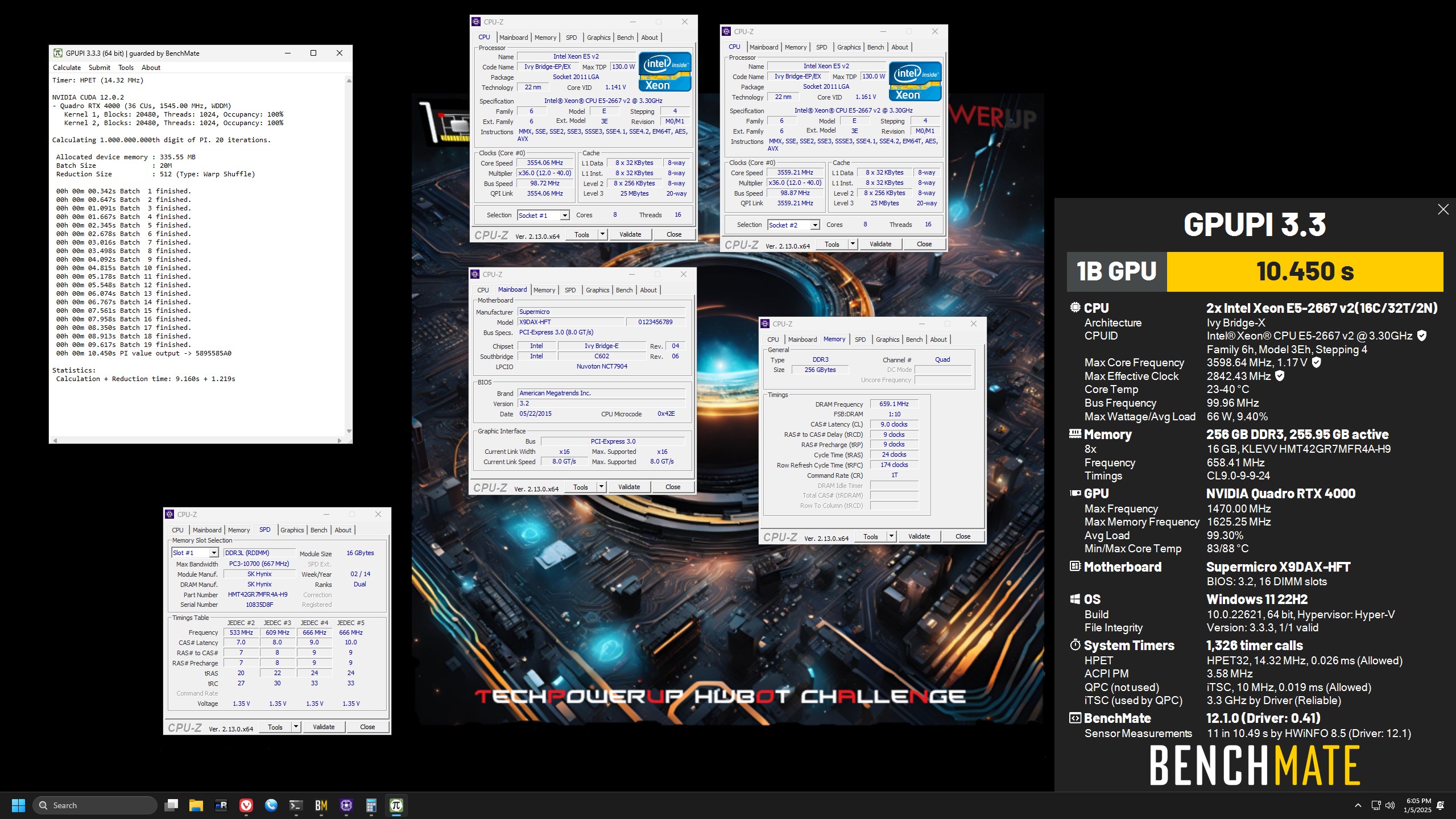Click Close in the CPU-Z SPD window
Image resolution: width=1456 pixels, height=819 pixels.
coord(367,727)
